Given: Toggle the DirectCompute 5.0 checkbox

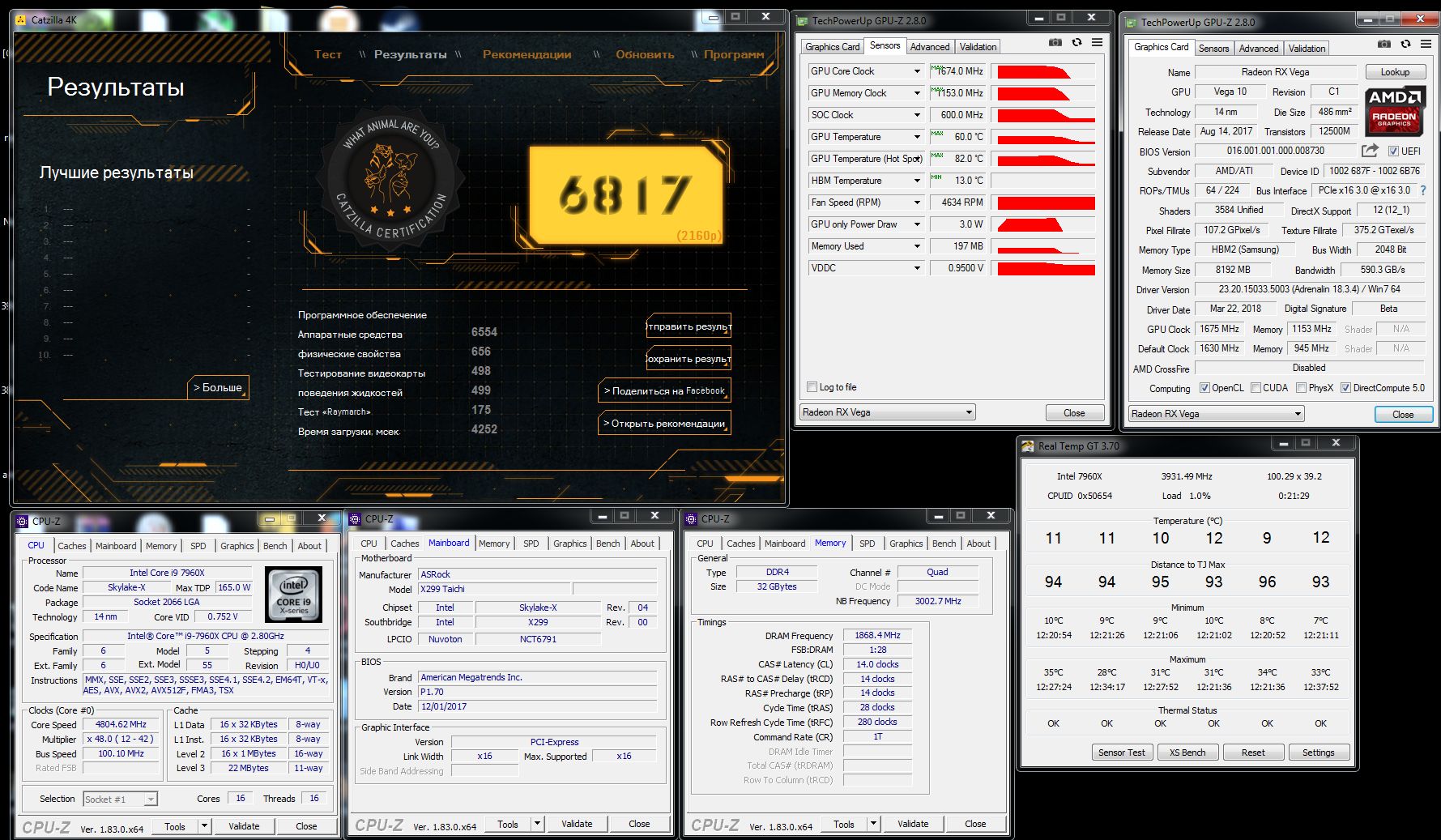Looking at the screenshot, I should (1345, 388).
